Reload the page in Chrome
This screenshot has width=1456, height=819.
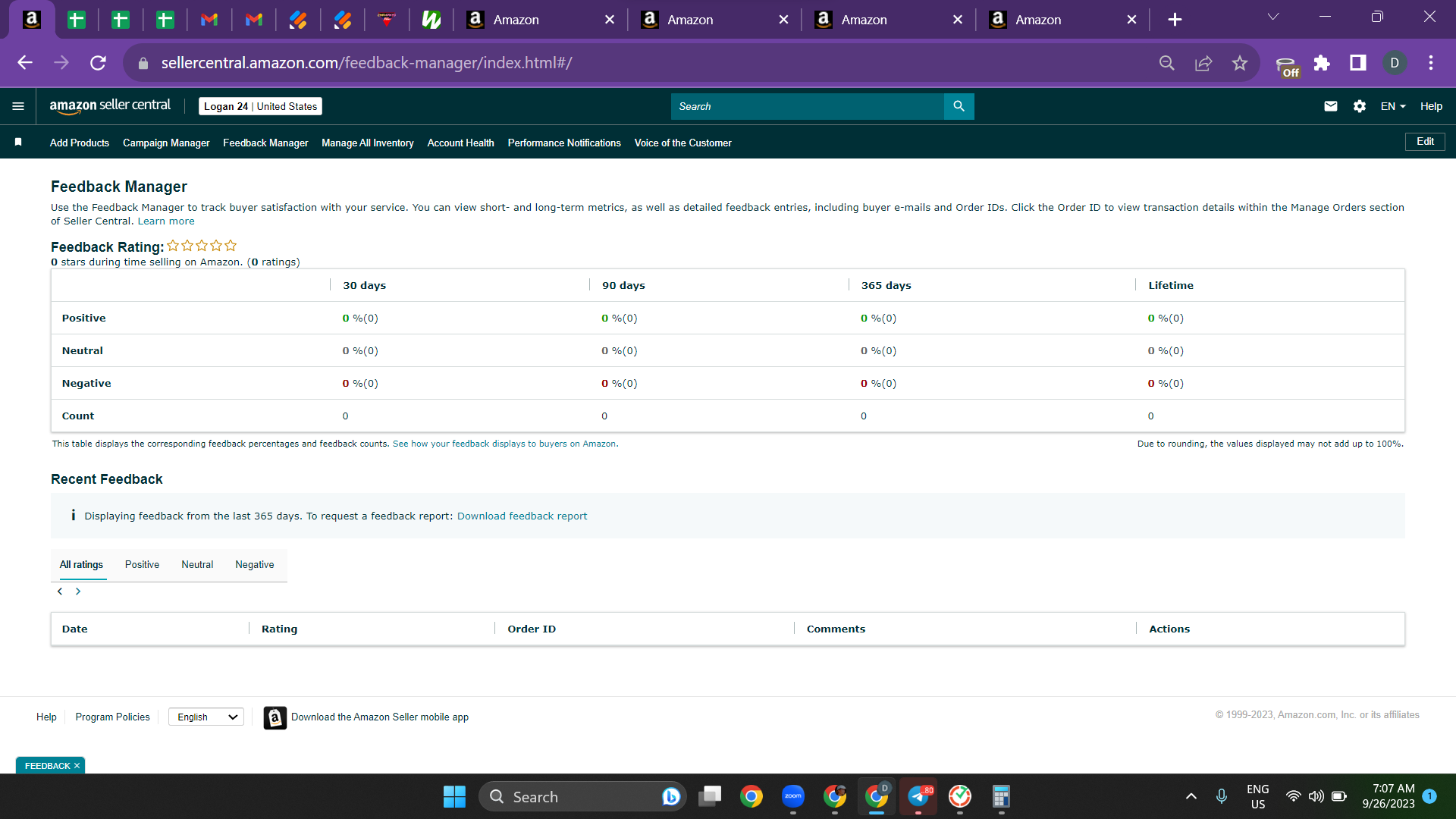(98, 63)
